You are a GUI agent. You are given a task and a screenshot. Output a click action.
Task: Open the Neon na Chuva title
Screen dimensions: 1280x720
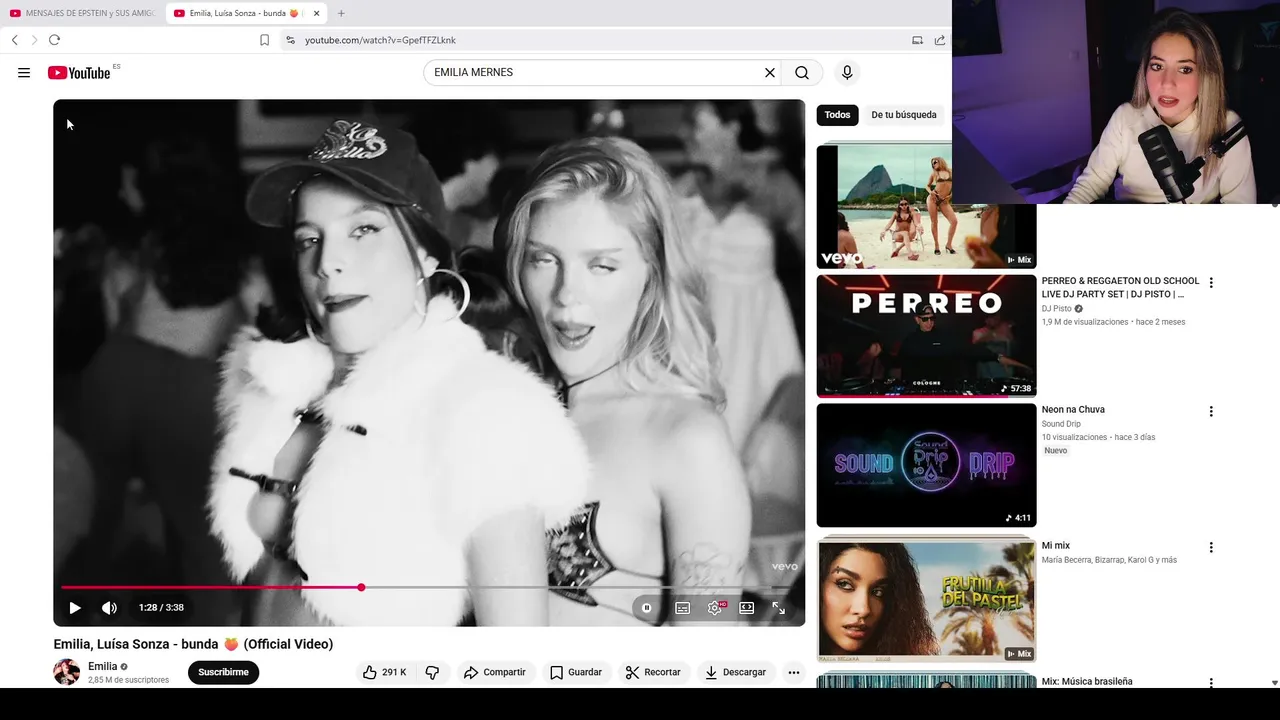[1073, 410]
